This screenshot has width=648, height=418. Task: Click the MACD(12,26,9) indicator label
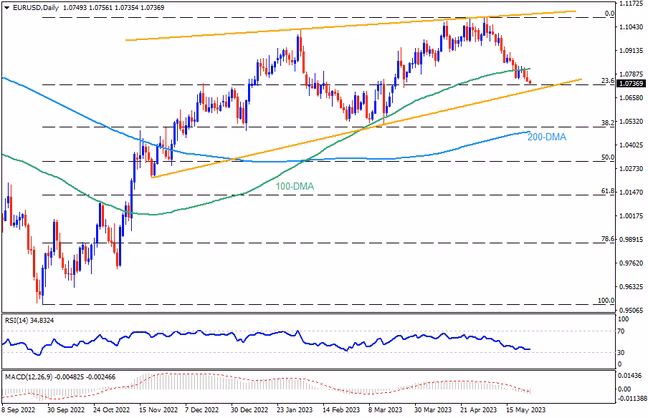(x=29, y=377)
